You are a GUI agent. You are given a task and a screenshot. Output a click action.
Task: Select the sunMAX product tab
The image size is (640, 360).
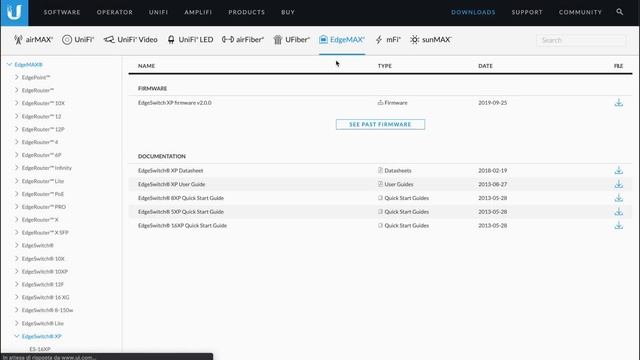tap(431, 40)
